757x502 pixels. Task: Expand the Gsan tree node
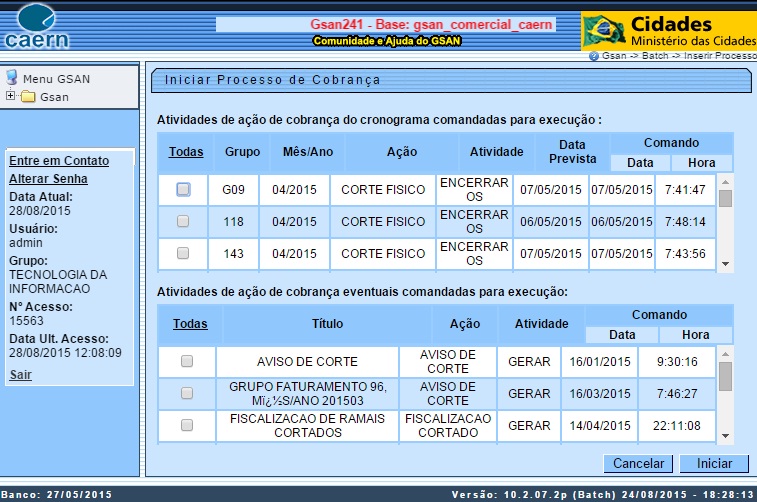pos(11,97)
